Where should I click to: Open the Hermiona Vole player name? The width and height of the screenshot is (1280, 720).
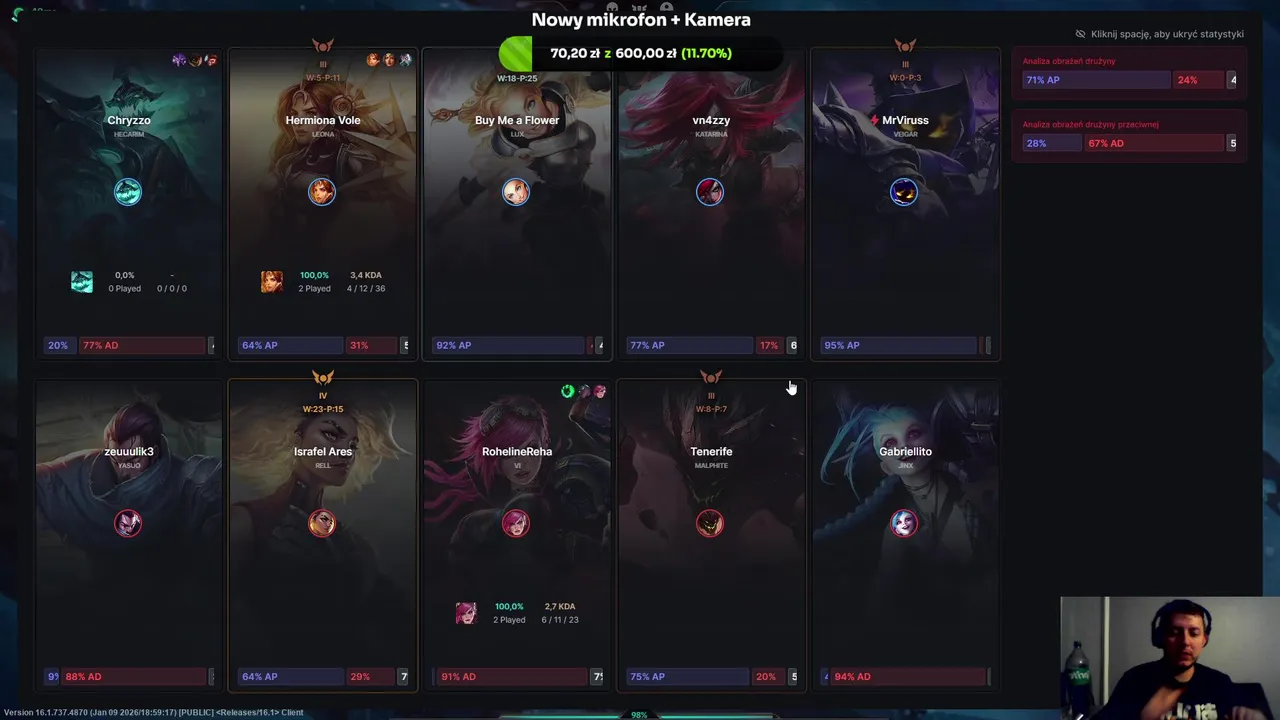coord(323,120)
